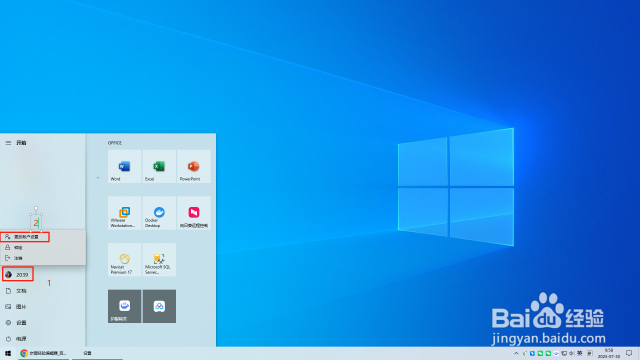Click the colorful shield tray icon
This screenshot has height=360, width=640.
click(x=525, y=353)
